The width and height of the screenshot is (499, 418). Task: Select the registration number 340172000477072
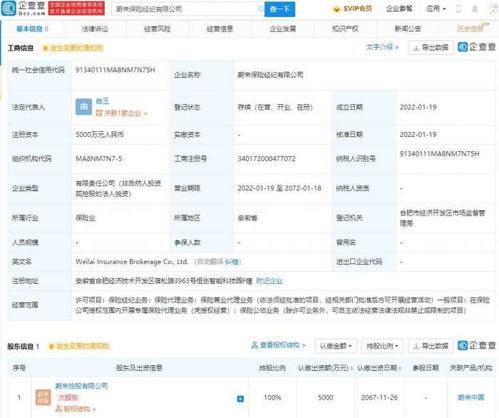[266, 159]
